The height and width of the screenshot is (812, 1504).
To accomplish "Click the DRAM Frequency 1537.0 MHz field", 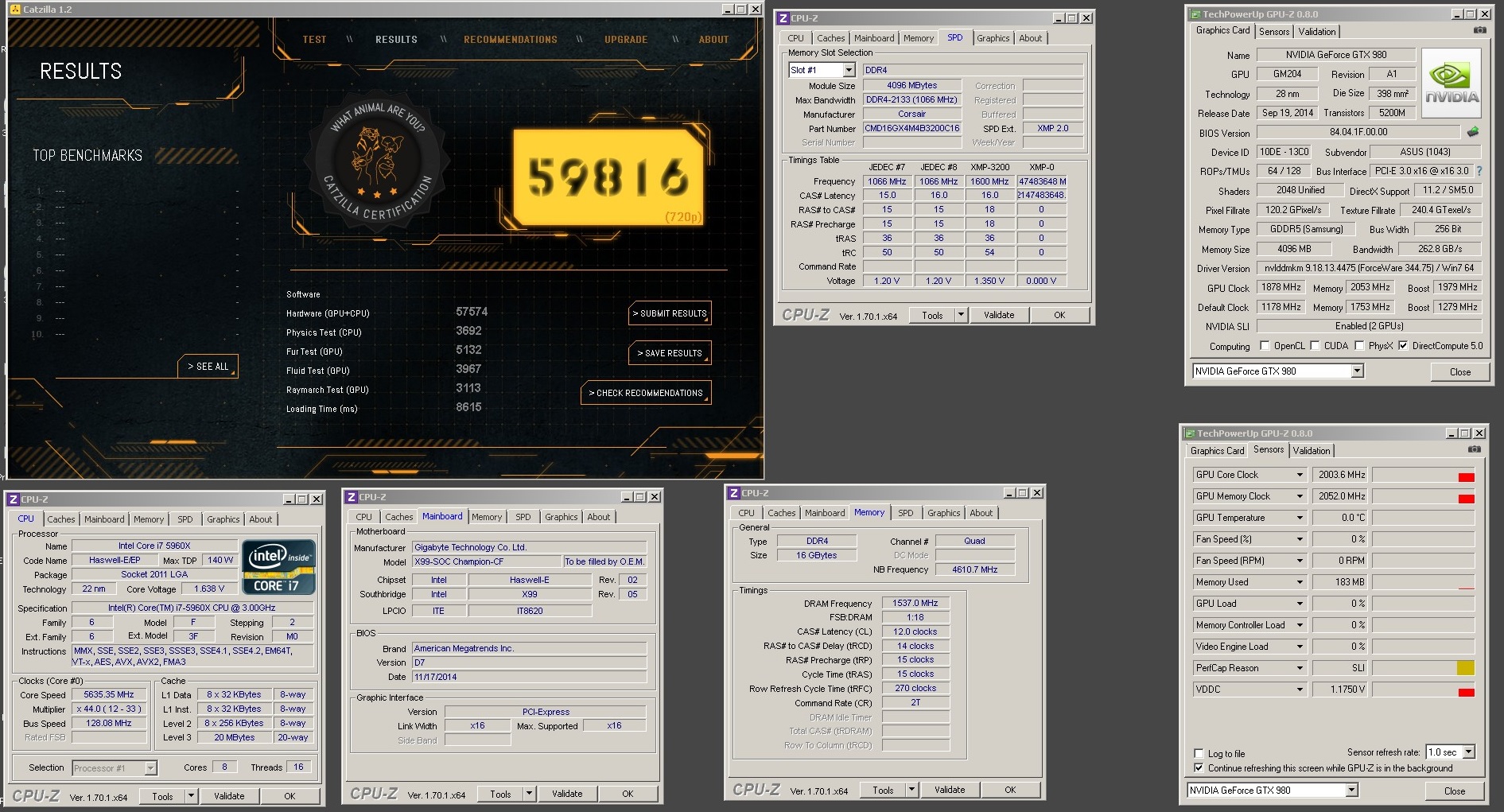I will coord(915,603).
